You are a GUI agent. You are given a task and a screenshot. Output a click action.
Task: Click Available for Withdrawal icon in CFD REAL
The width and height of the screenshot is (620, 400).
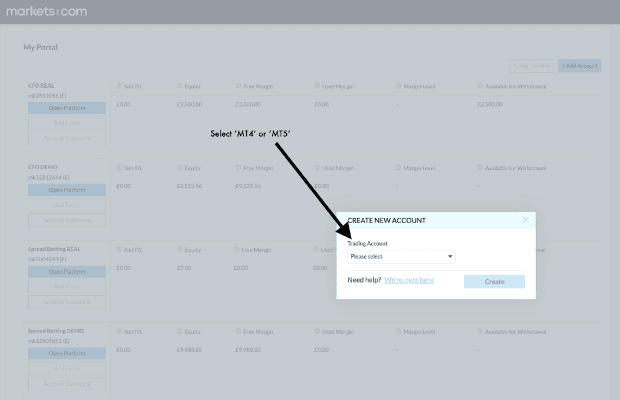480,85
